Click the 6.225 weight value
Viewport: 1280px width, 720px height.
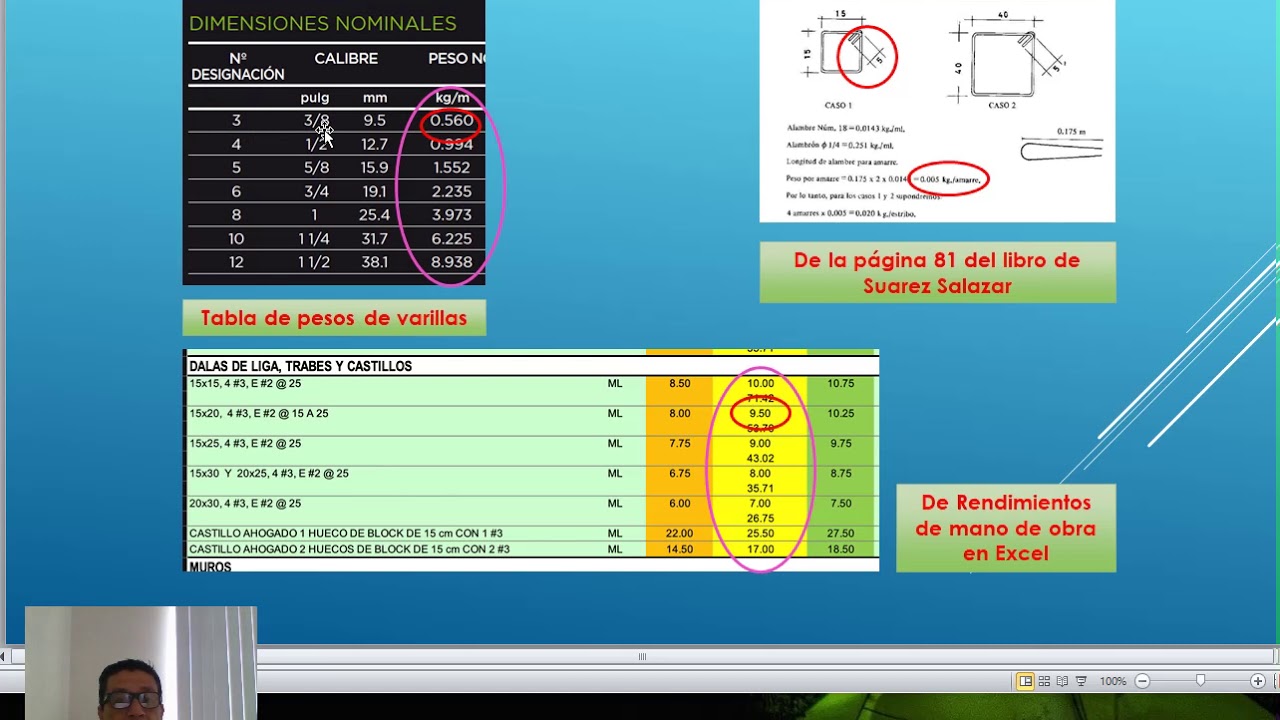(452, 238)
